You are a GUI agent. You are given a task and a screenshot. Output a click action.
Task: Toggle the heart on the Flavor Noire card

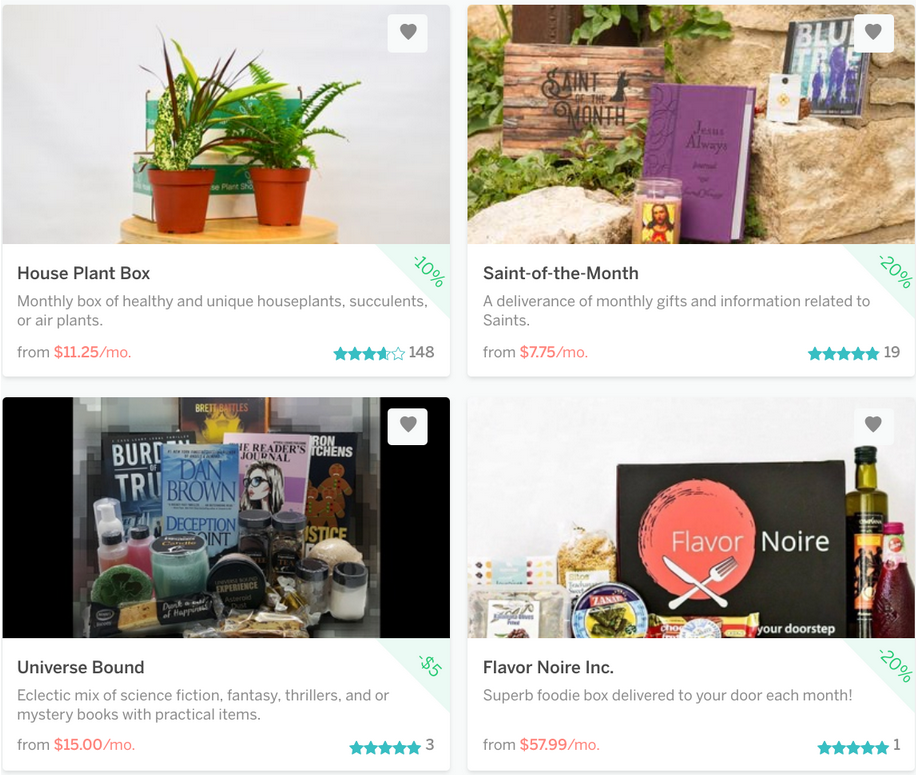(873, 425)
